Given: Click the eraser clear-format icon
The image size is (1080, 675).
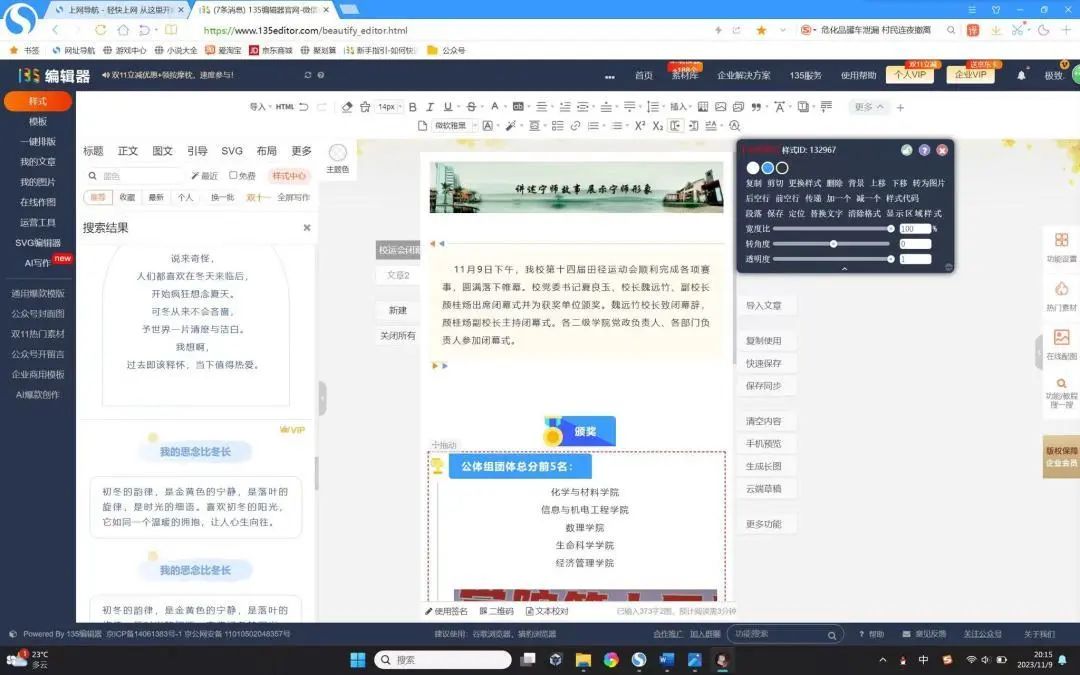Looking at the screenshot, I should pos(347,107).
